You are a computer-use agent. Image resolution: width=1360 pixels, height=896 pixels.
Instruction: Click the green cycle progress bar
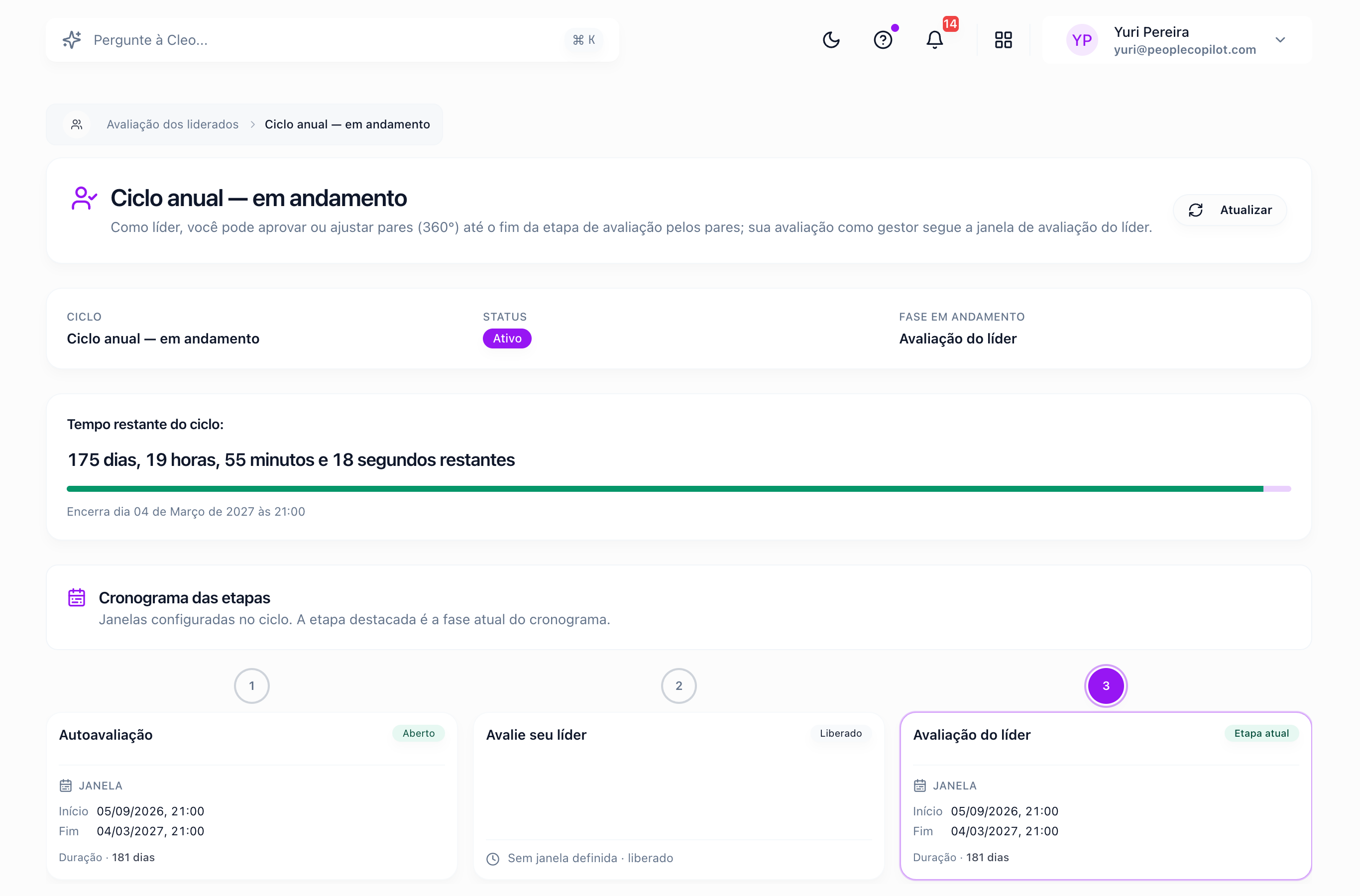pyautogui.click(x=679, y=489)
